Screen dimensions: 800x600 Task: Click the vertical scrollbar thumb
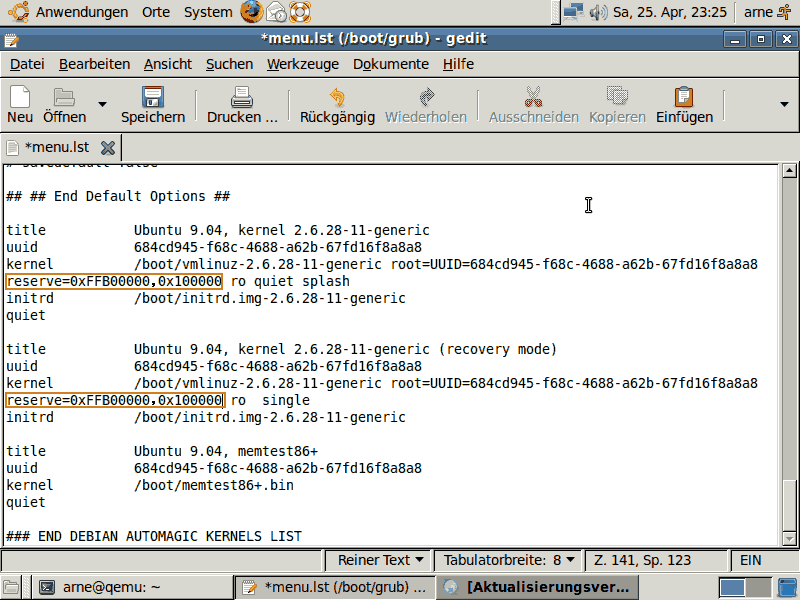click(789, 505)
